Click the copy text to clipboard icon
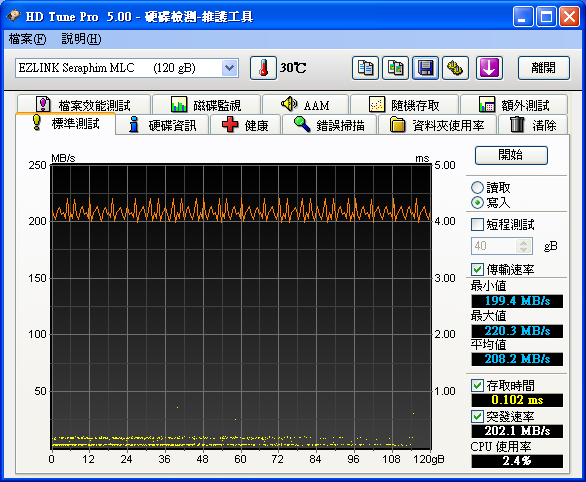Image resolution: width=586 pixels, height=482 pixels. click(365, 68)
